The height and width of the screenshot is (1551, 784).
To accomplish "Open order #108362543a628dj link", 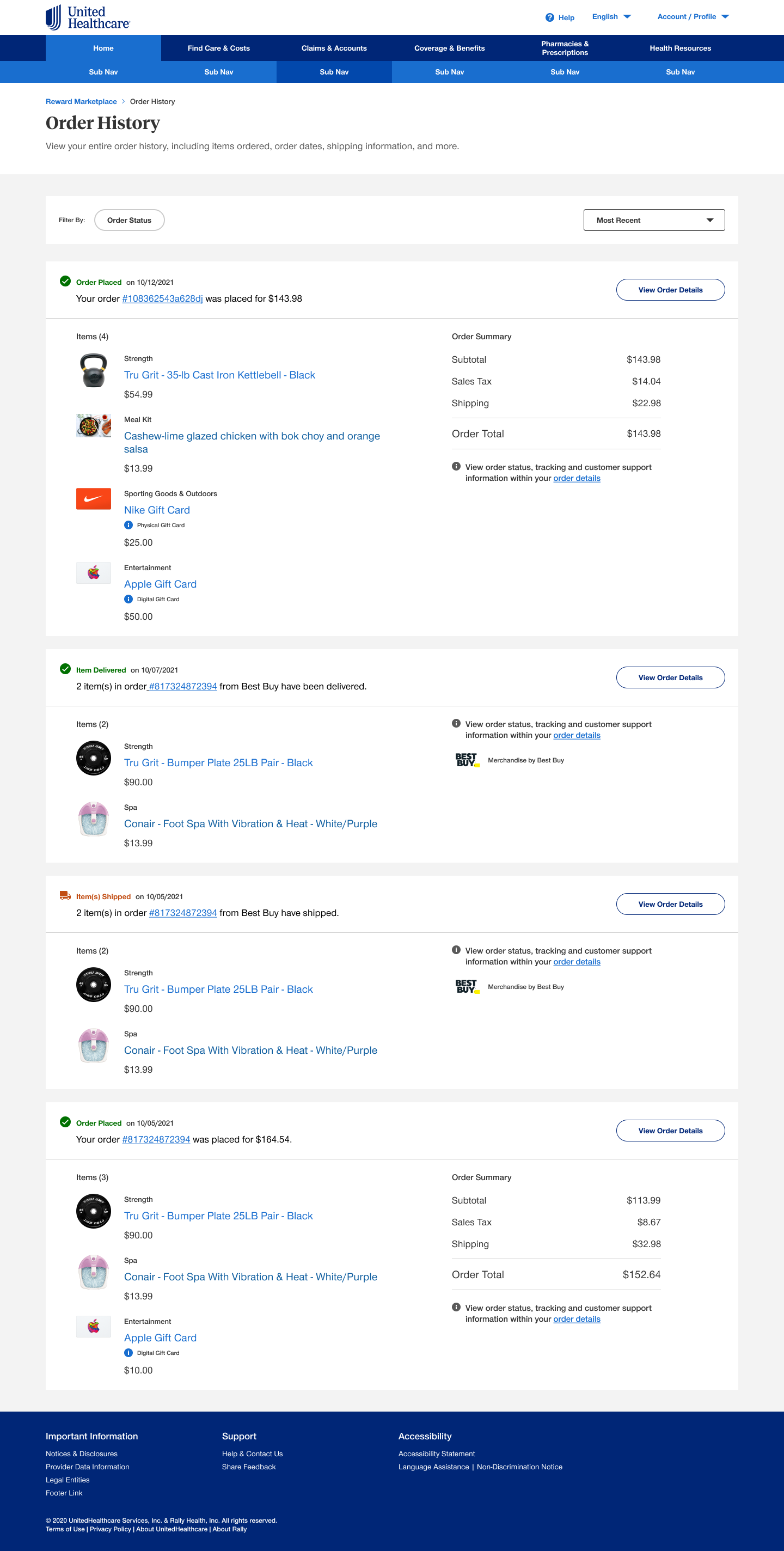I will [x=163, y=298].
